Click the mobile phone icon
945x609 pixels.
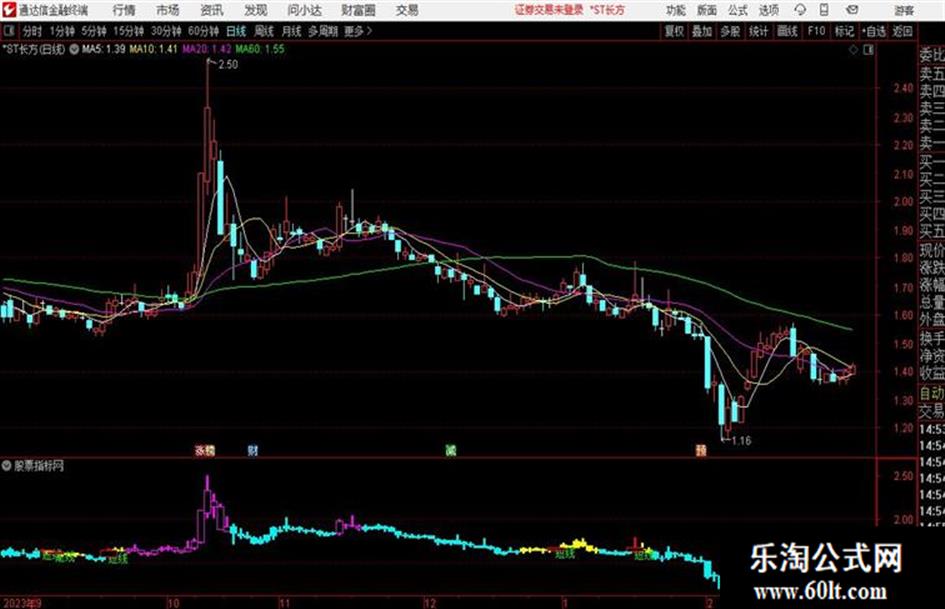tap(824, 10)
